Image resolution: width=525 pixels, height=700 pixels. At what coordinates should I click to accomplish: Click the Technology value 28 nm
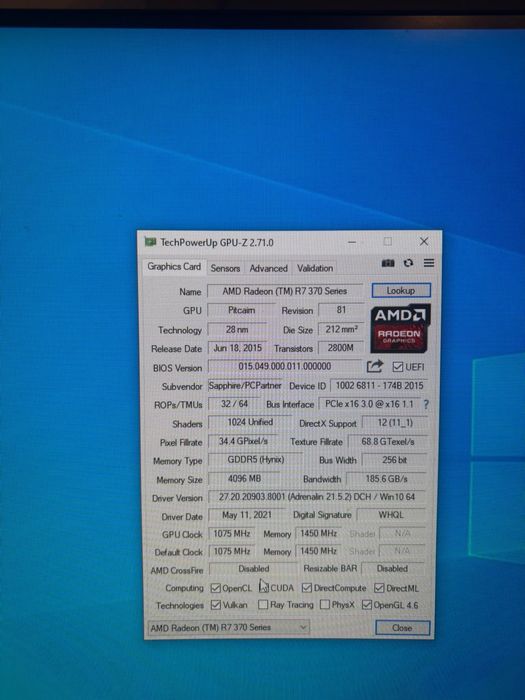tap(237, 329)
